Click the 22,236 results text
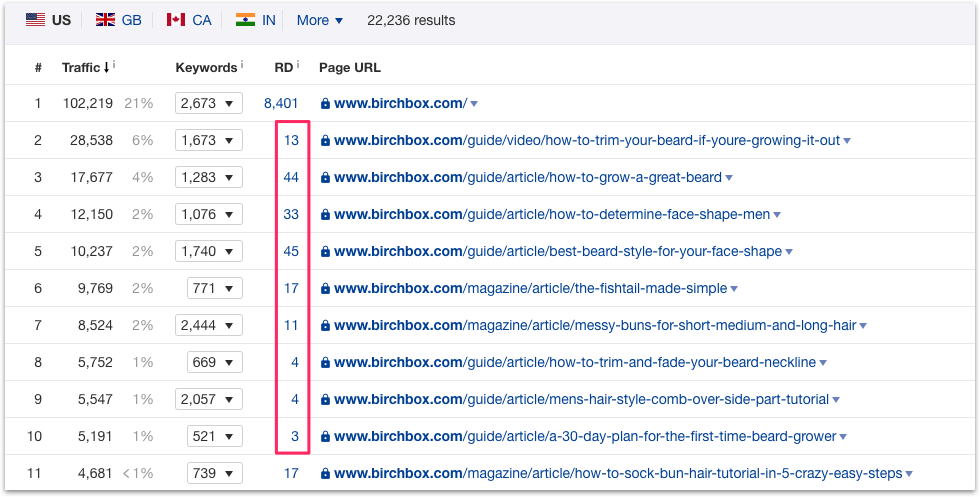Screen dimensions: 980x497 point(411,20)
